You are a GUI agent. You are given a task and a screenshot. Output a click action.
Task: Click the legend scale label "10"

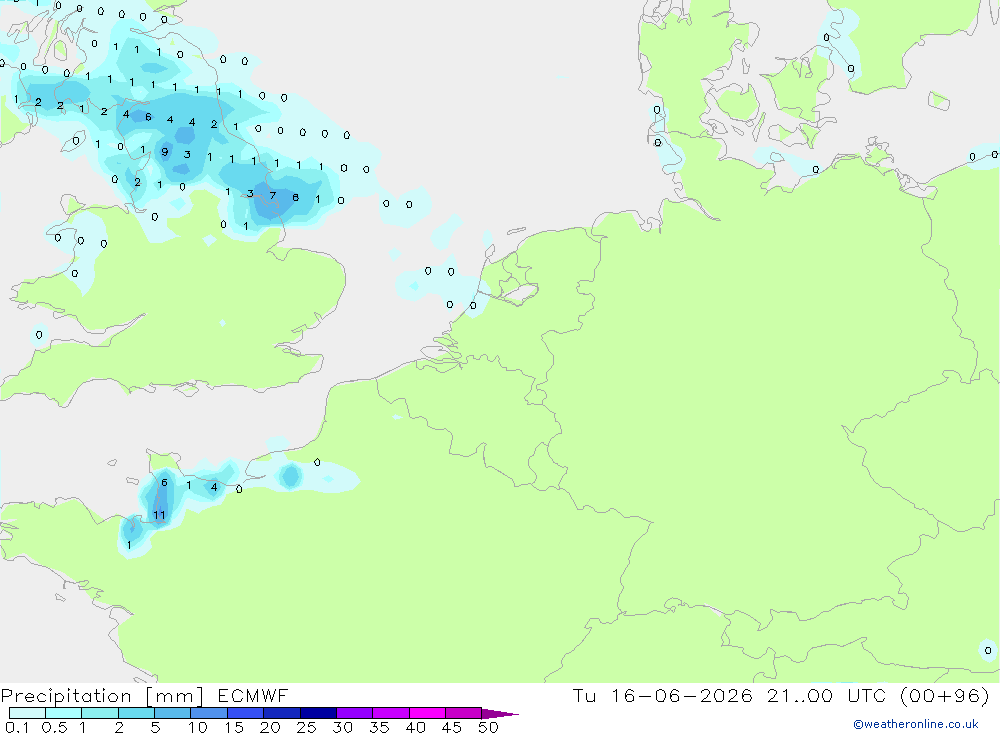pos(198,727)
